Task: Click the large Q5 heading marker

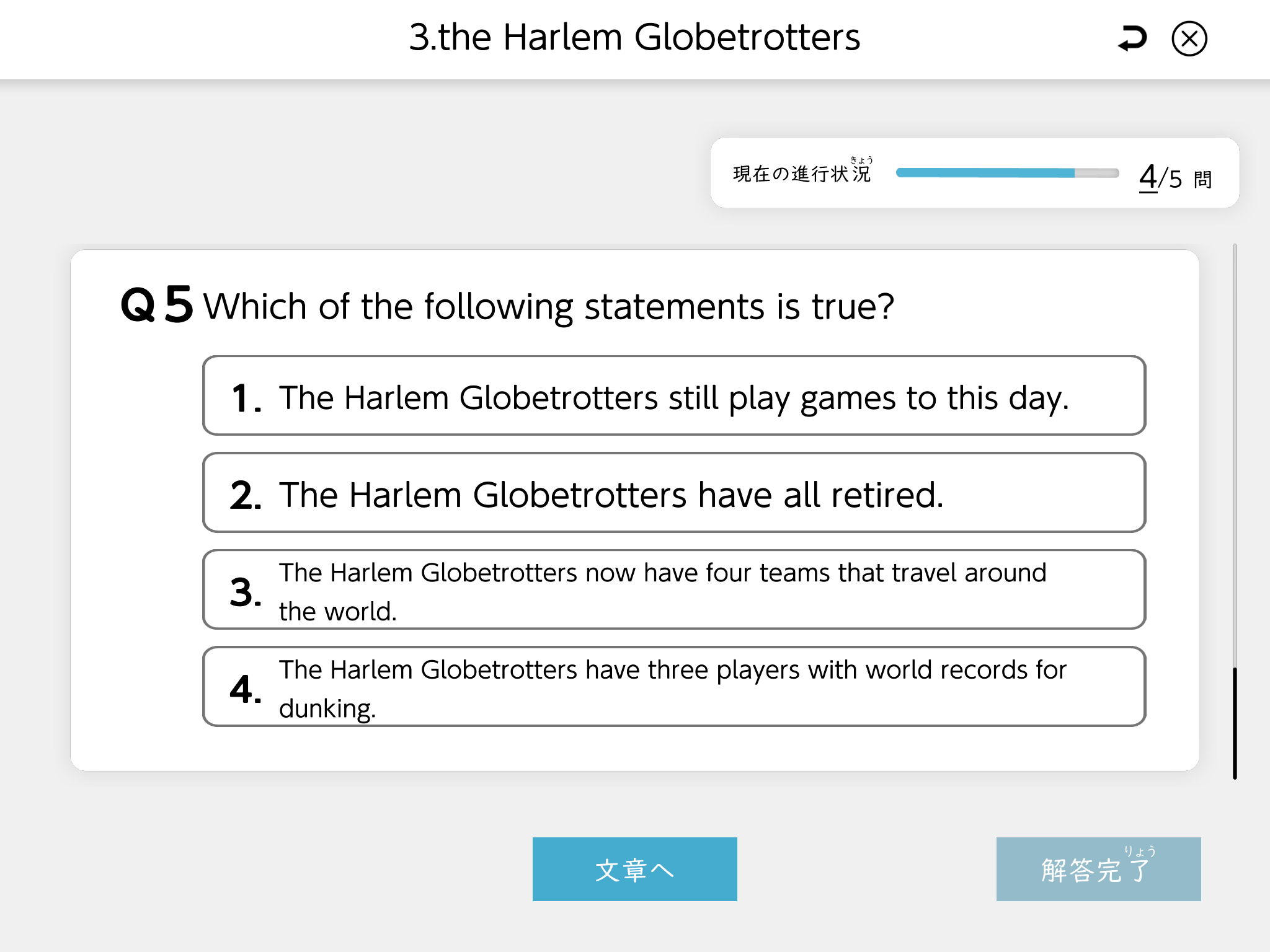Action: coord(156,305)
